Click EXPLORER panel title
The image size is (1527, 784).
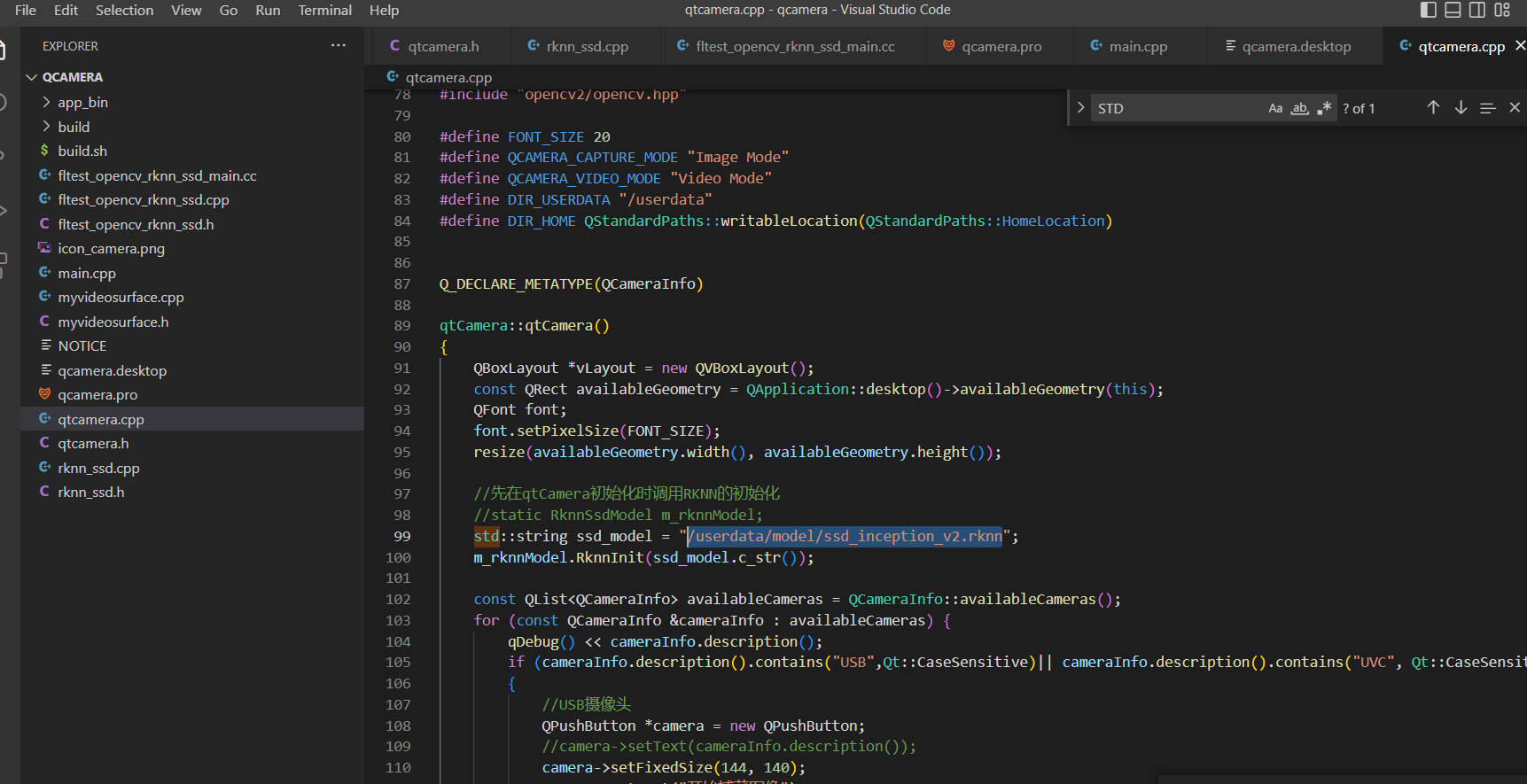pos(70,46)
